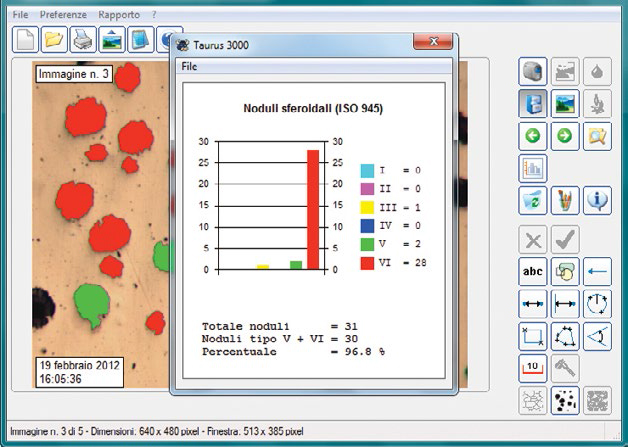Click the new document icon
The width and height of the screenshot is (628, 447).
coord(25,40)
